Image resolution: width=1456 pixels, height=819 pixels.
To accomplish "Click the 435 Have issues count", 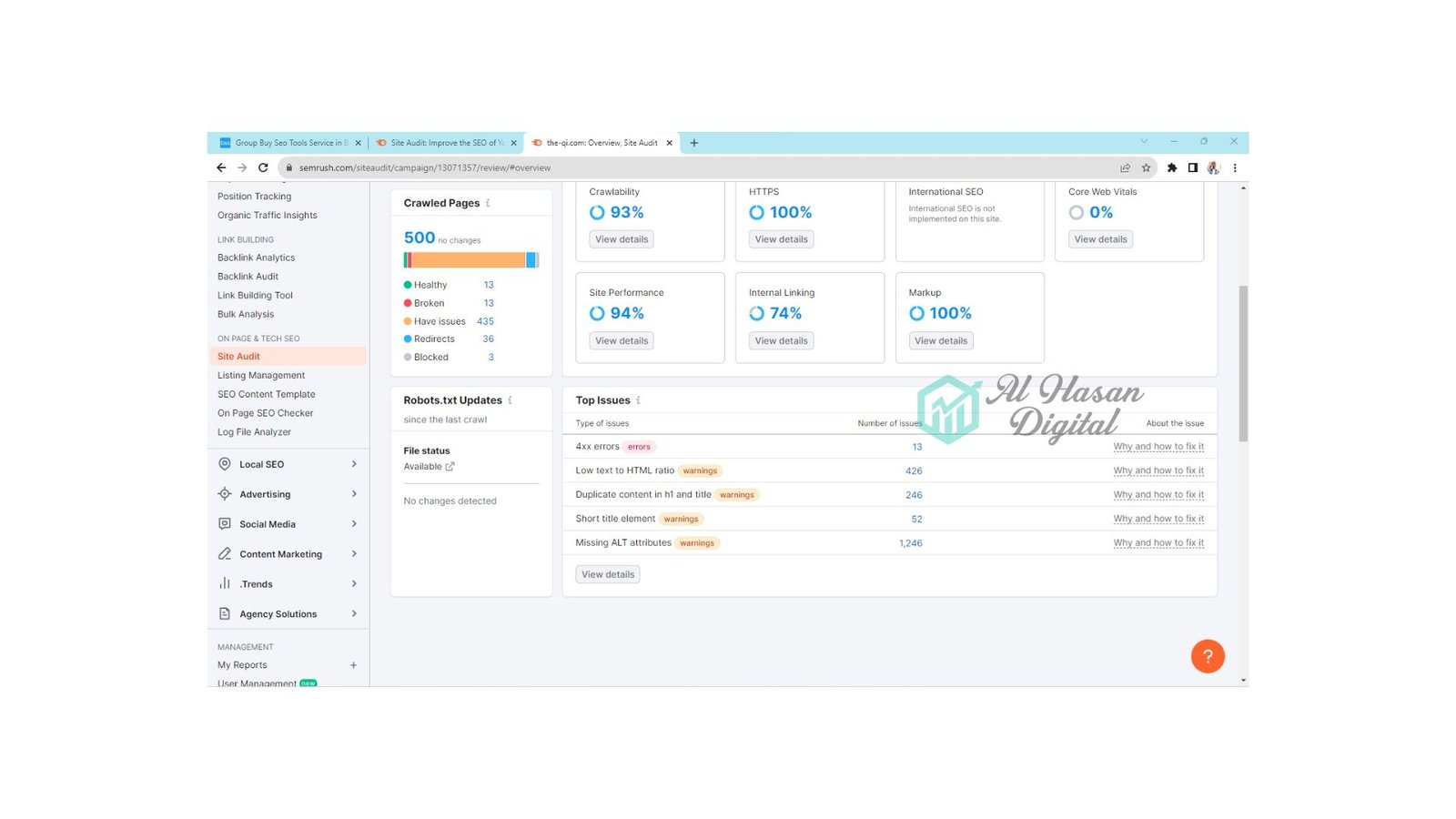I will tap(486, 321).
